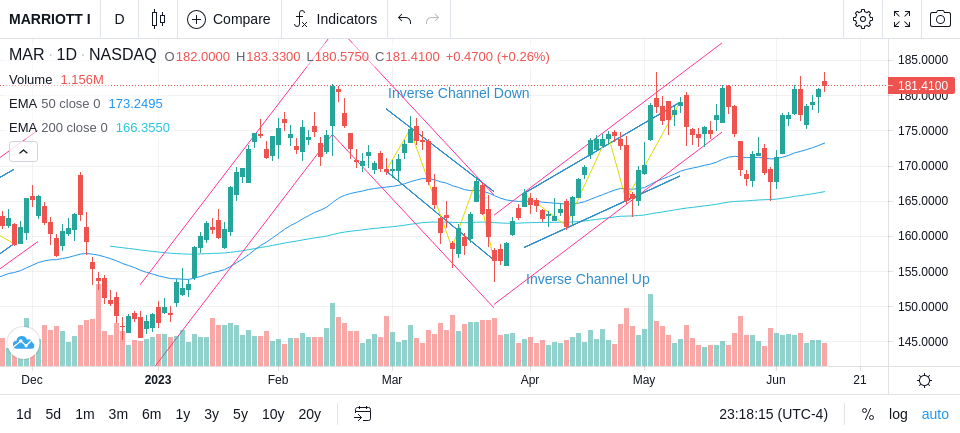This screenshot has width=960, height=433.
Task: Click the May label on time axis
Action: click(x=644, y=380)
